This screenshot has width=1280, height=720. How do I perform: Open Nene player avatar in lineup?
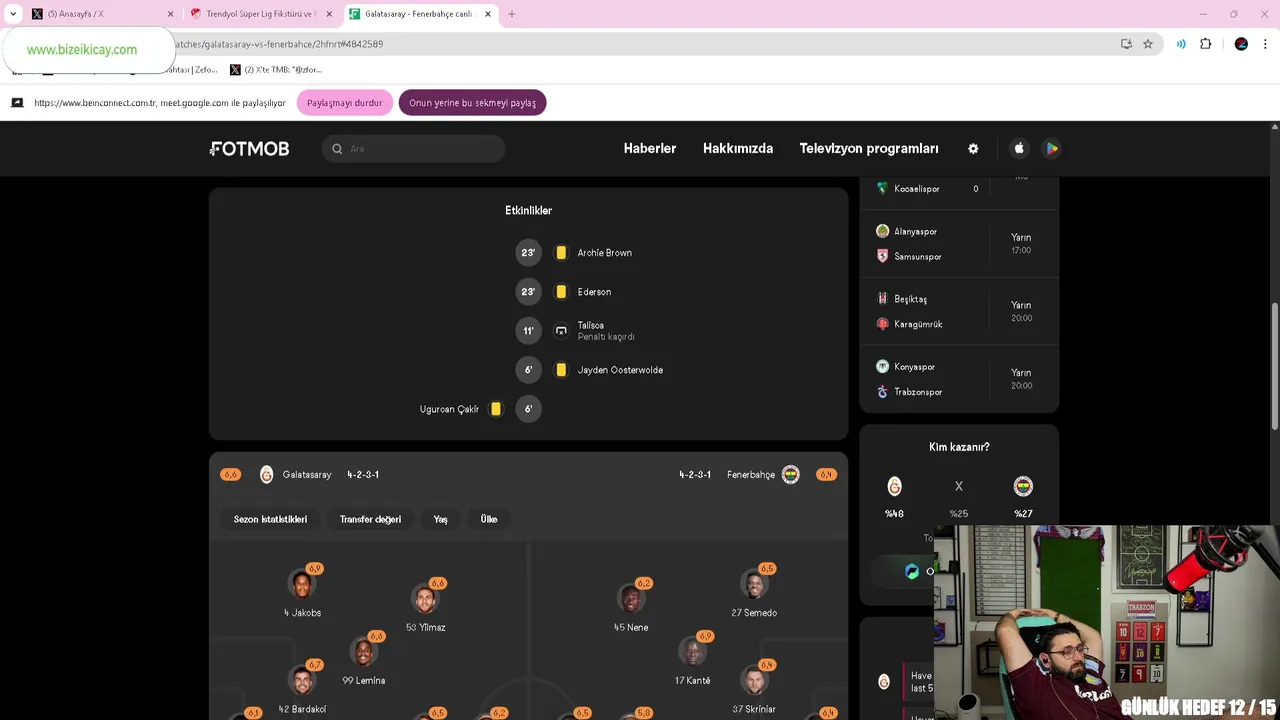tap(631, 599)
